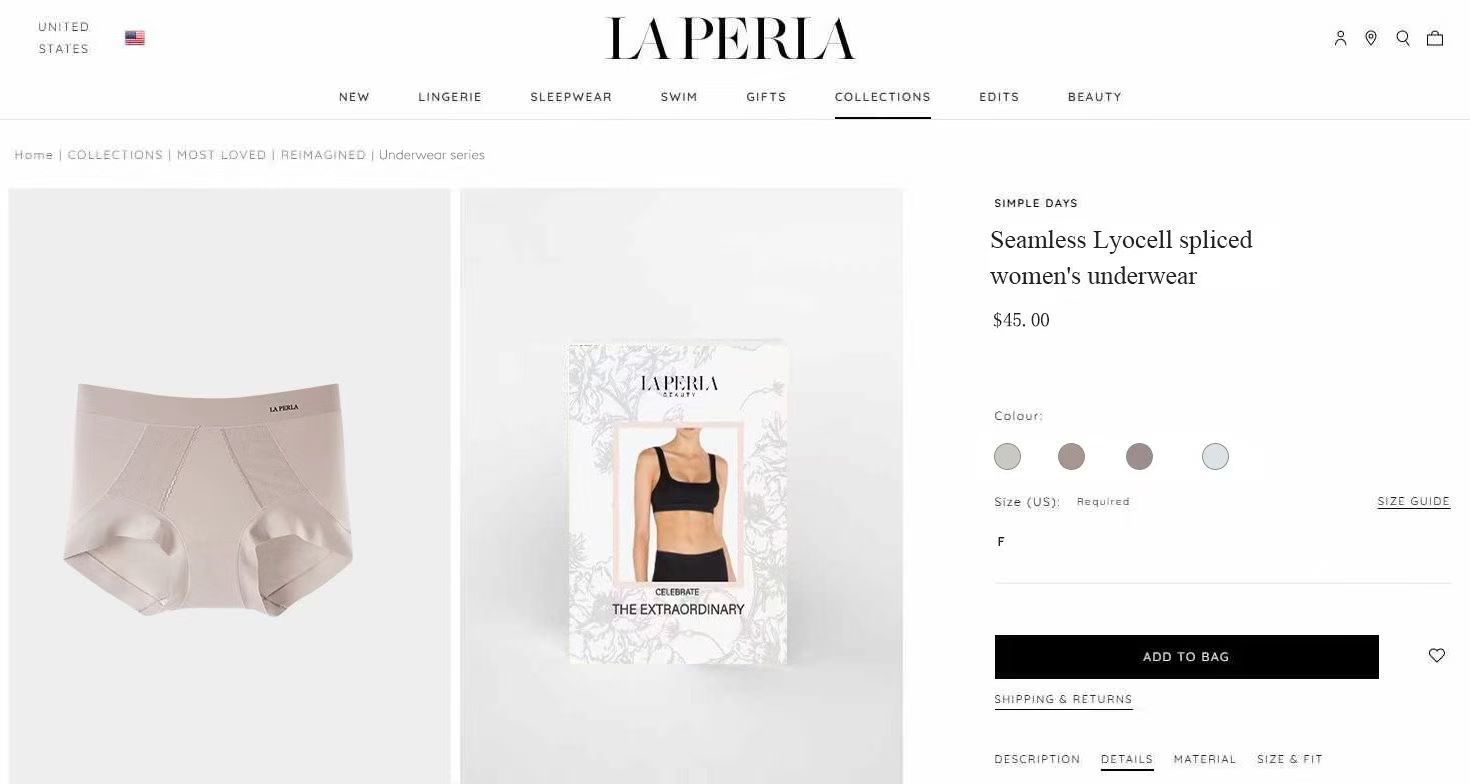Select the pale blue colour swatch
The width and height of the screenshot is (1470, 784).
[1215, 457]
